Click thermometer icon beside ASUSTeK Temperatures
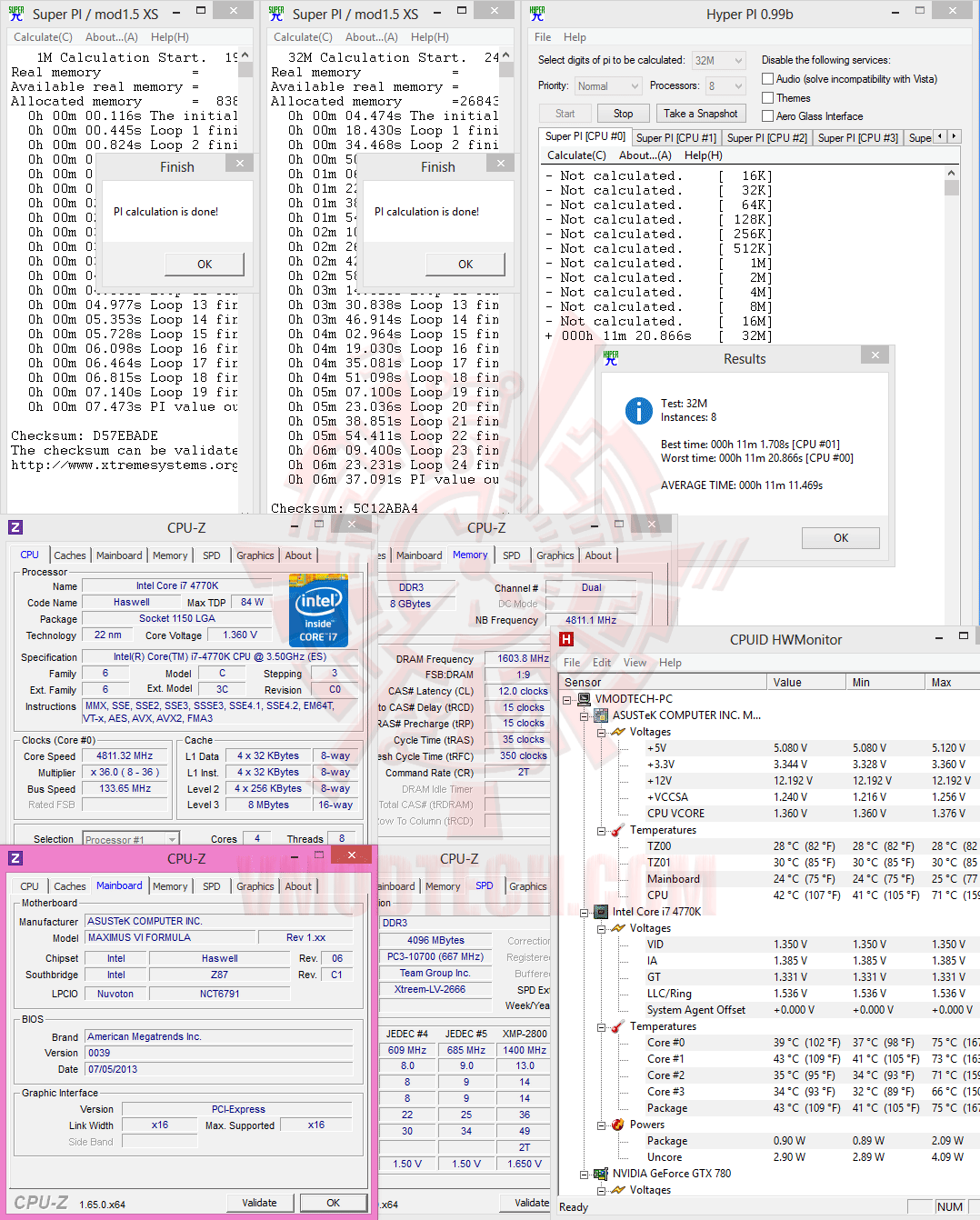Screen dimensions: 980x1220 click(x=618, y=830)
